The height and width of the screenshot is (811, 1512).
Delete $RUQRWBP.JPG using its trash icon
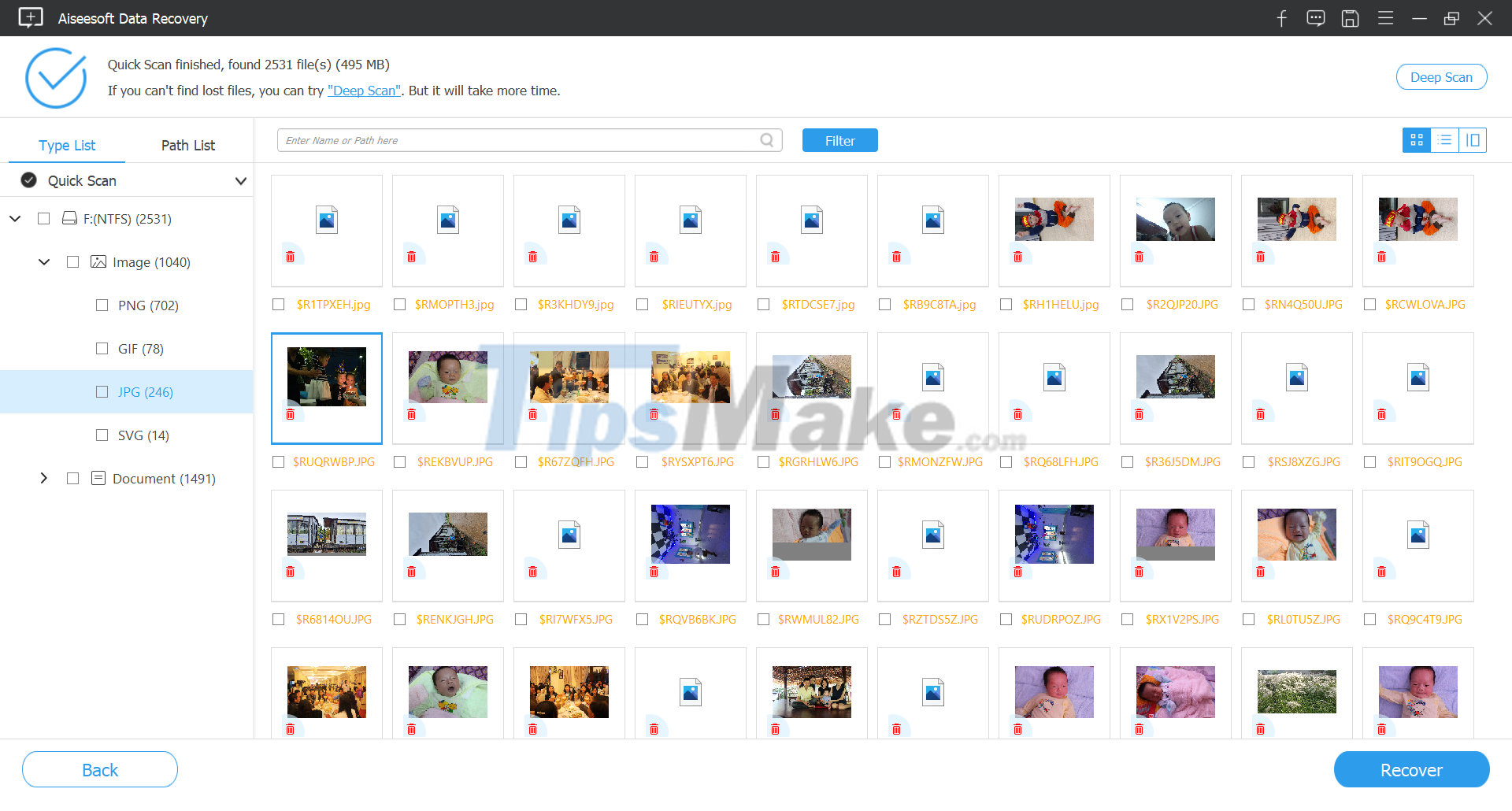(x=290, y=414)
